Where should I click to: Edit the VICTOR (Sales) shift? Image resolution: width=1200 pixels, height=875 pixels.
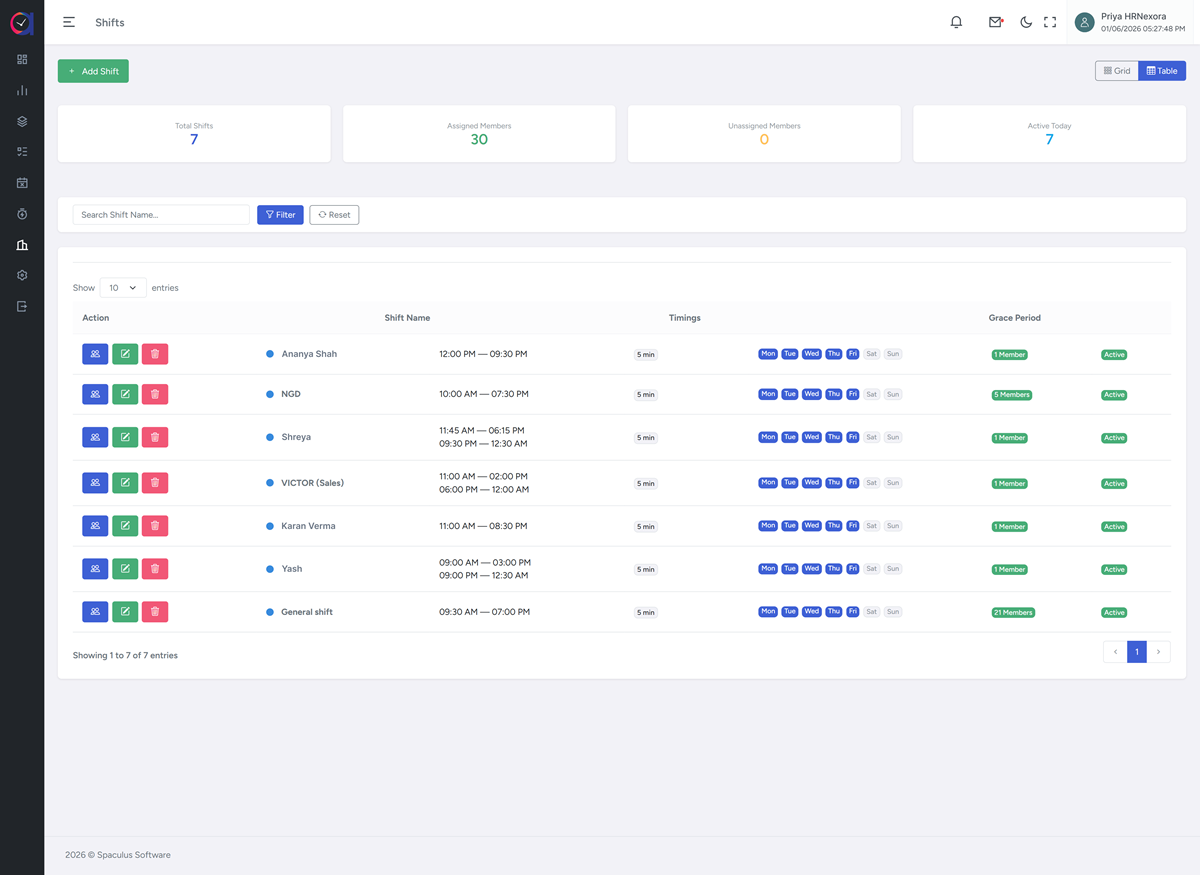coord(125,483)
